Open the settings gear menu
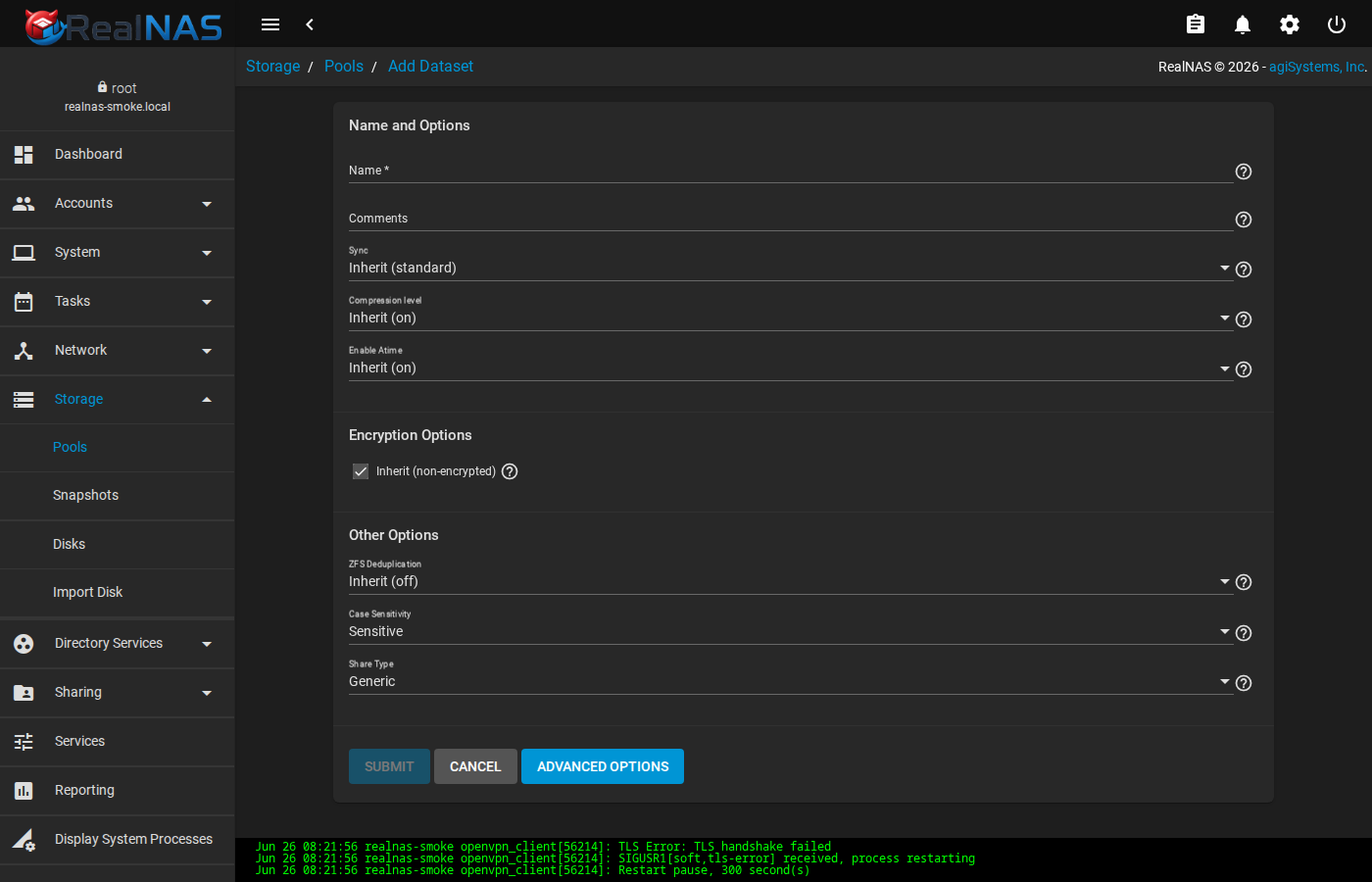 click(1290, 24)
